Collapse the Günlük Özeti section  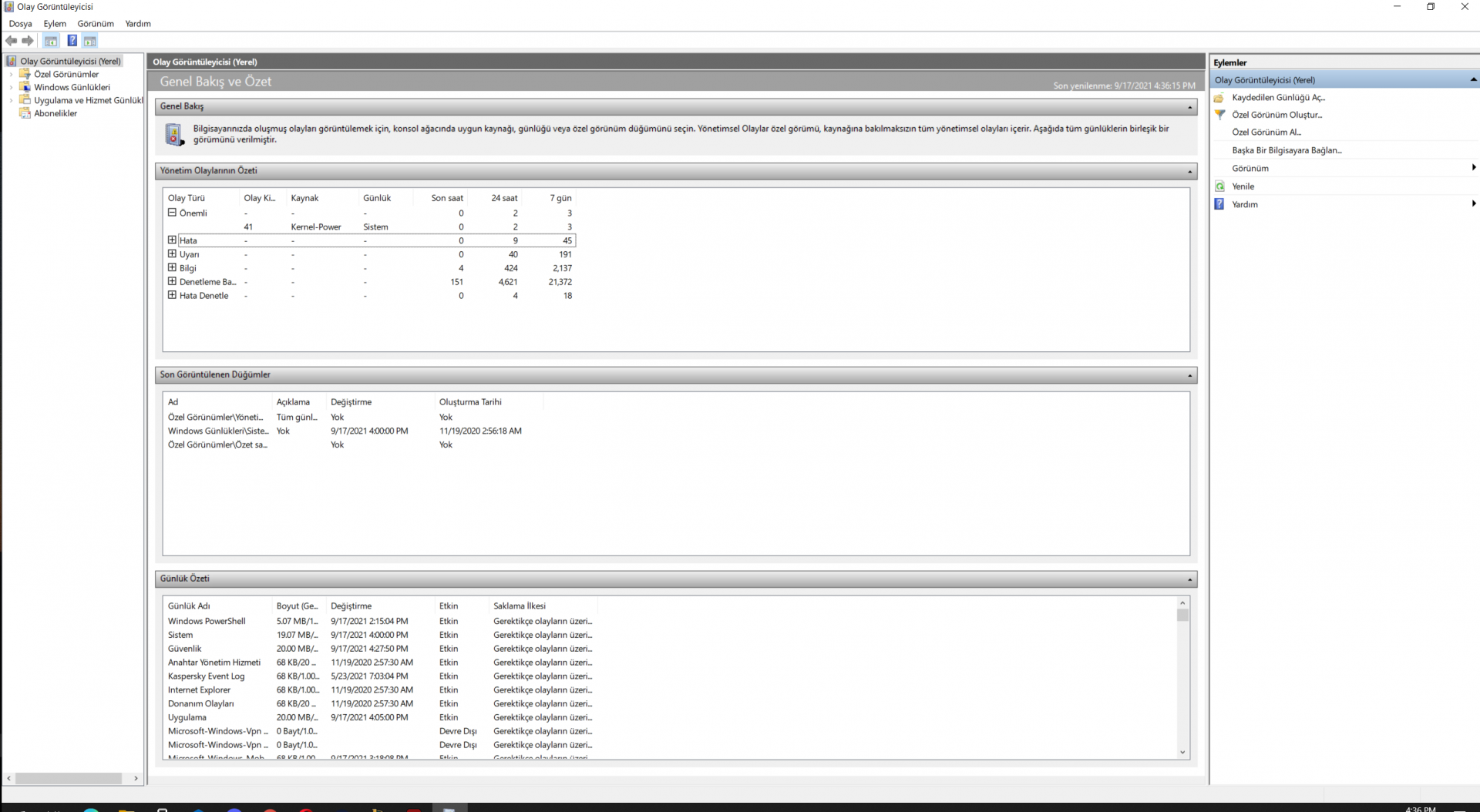[x=1189, y=579]
